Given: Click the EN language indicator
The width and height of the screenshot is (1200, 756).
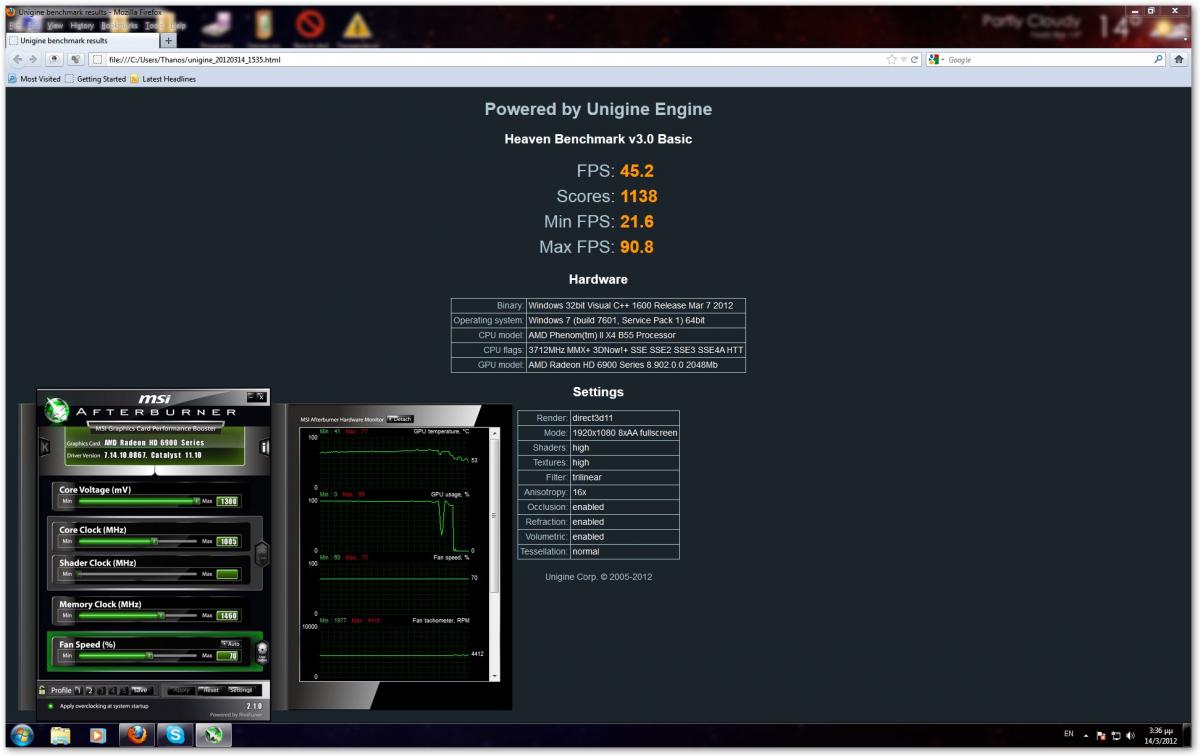Looking at the screenshot, I should (1069, 734).
